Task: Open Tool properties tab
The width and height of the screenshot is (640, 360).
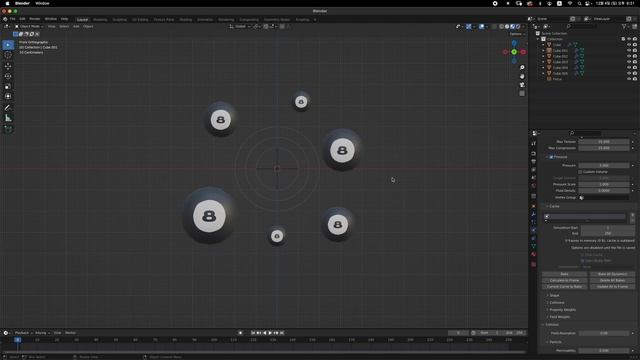Action: point(533,143)
